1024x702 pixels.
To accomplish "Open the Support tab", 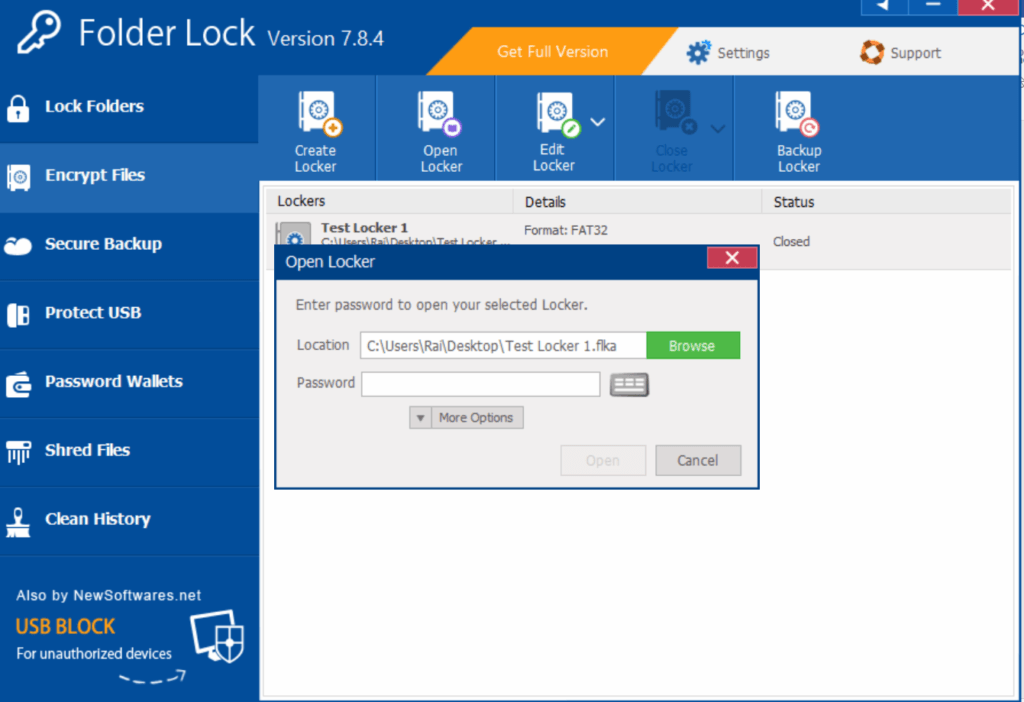I will pos(901,53).
